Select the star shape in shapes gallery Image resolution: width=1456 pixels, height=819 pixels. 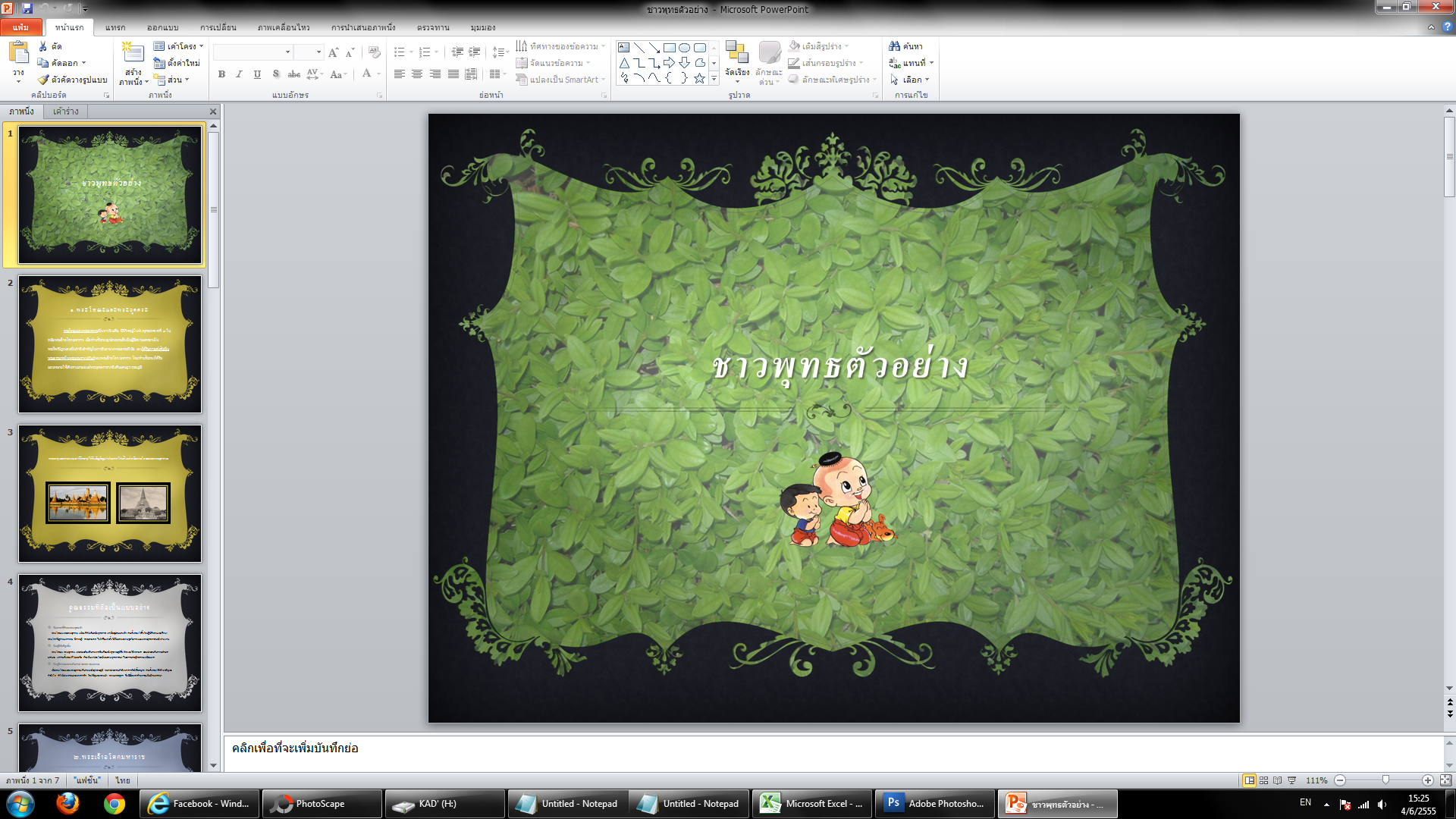point(699,78)
